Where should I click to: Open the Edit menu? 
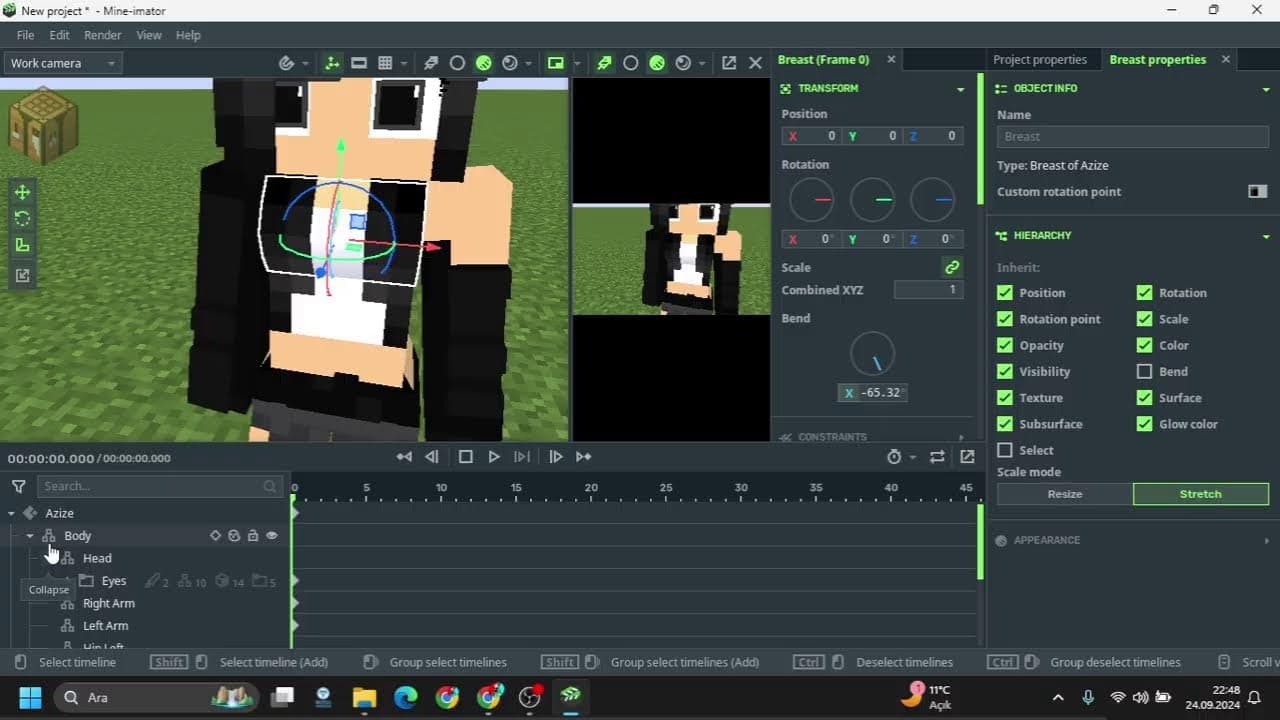(60, 35)
